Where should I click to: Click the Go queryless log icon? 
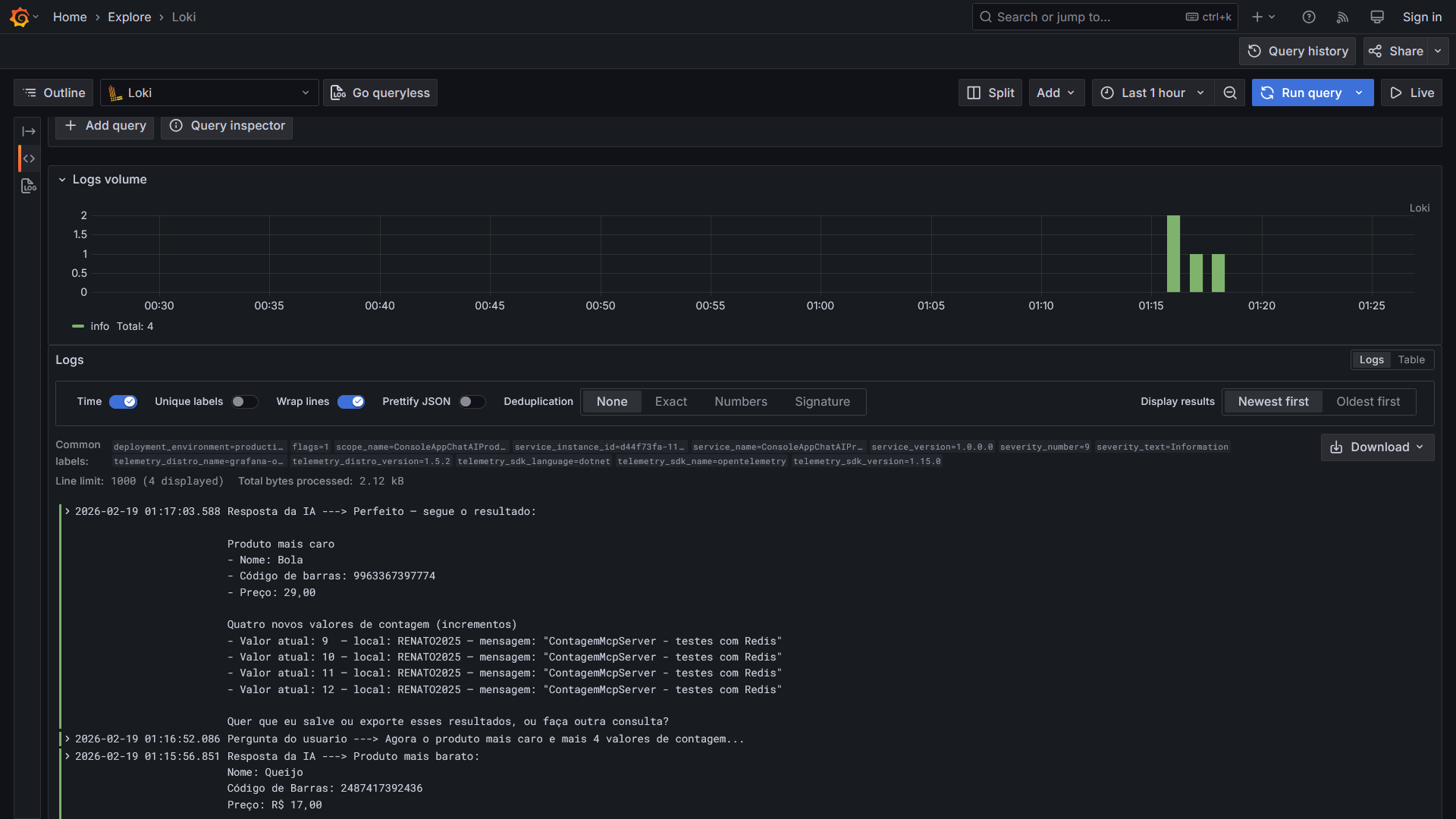point(338,93)
